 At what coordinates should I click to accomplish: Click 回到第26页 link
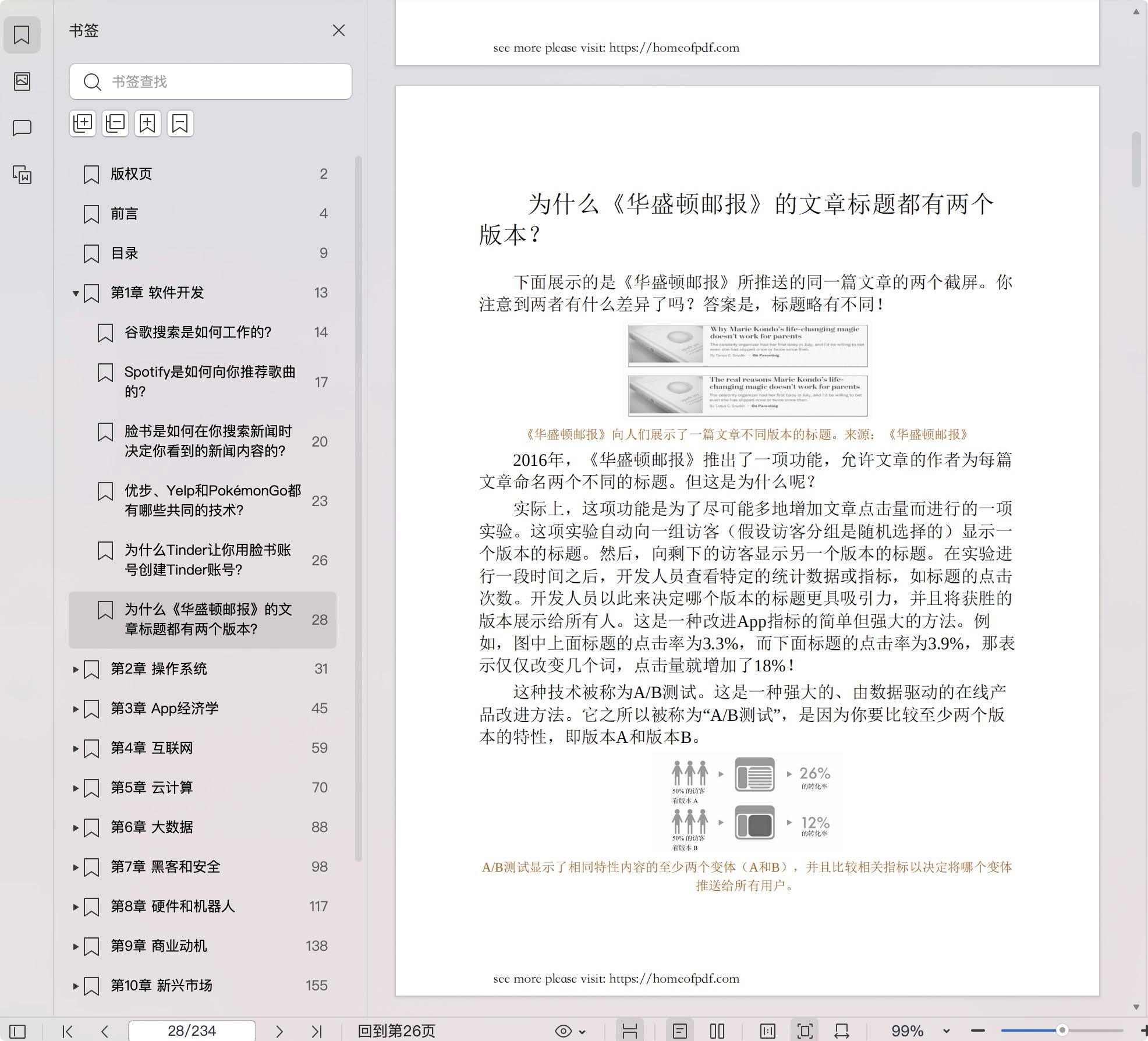click(396, 1031)
